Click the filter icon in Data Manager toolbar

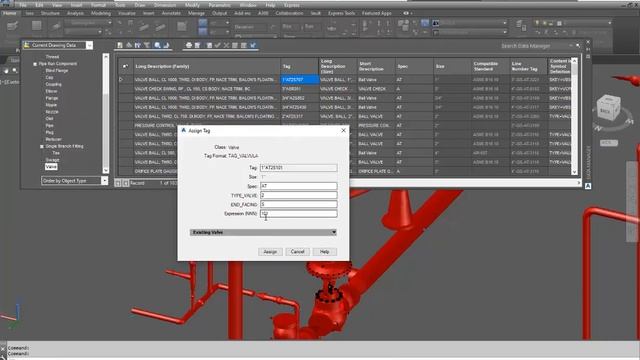point(147,45)
